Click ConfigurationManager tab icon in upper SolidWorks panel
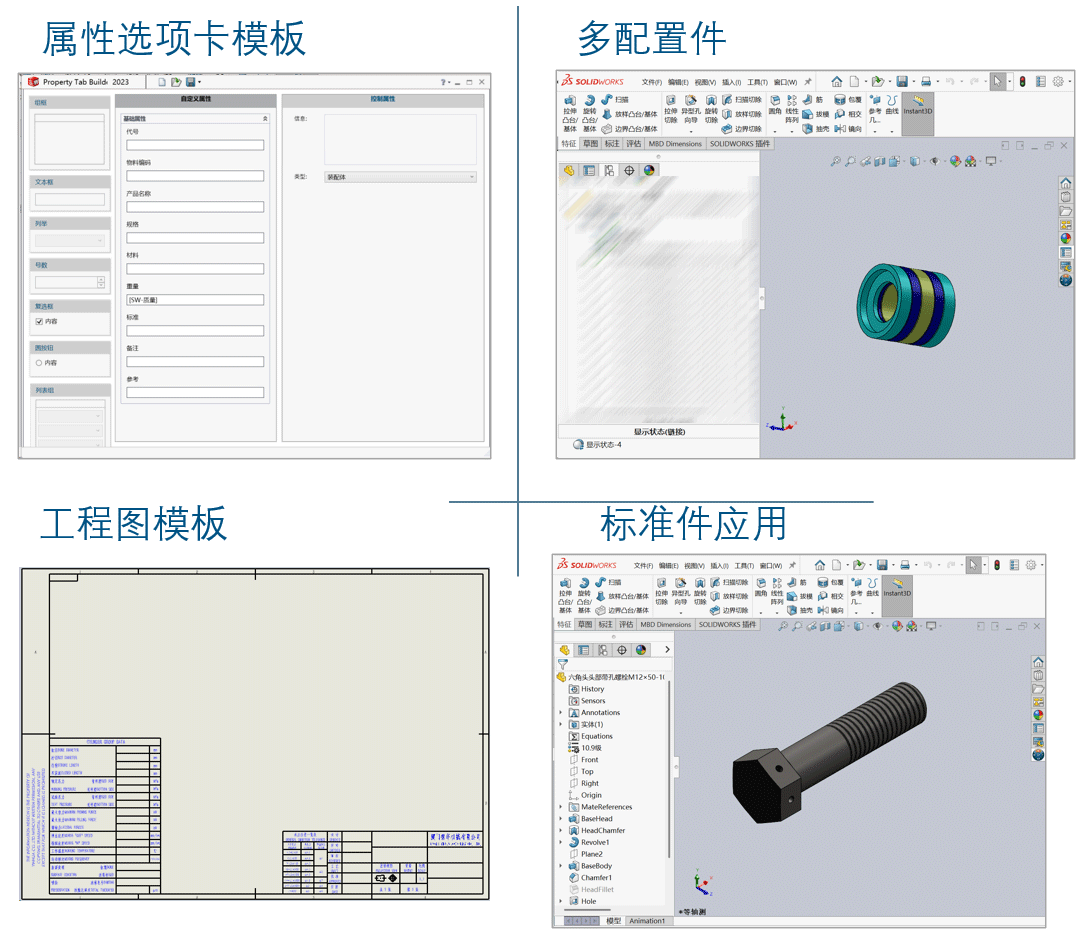 tap(609, 170)
